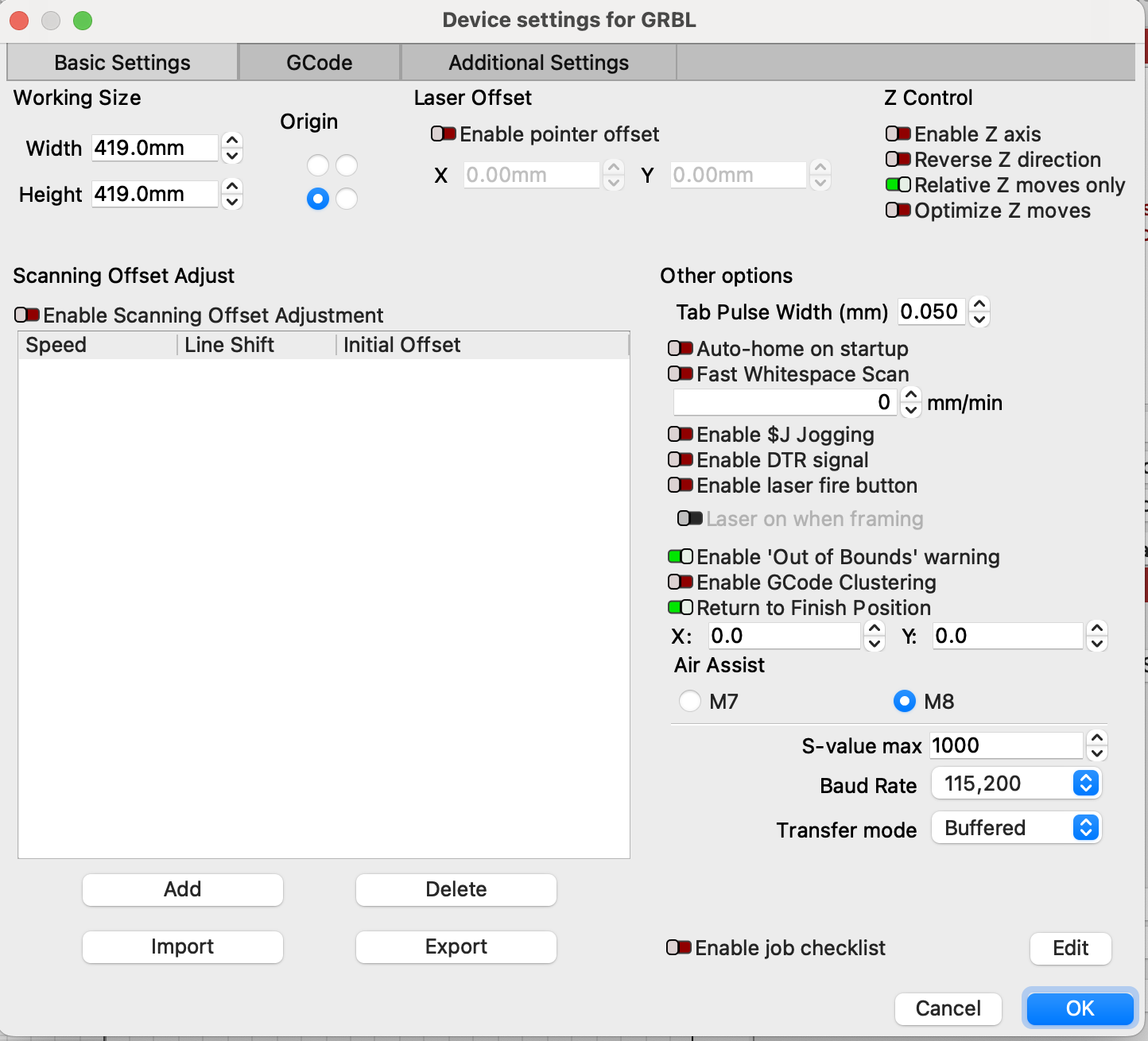Toggle Enable job checklist switch
Image resolution: width=1148 pixels, height=1041 pixels.
pos(679,948)
